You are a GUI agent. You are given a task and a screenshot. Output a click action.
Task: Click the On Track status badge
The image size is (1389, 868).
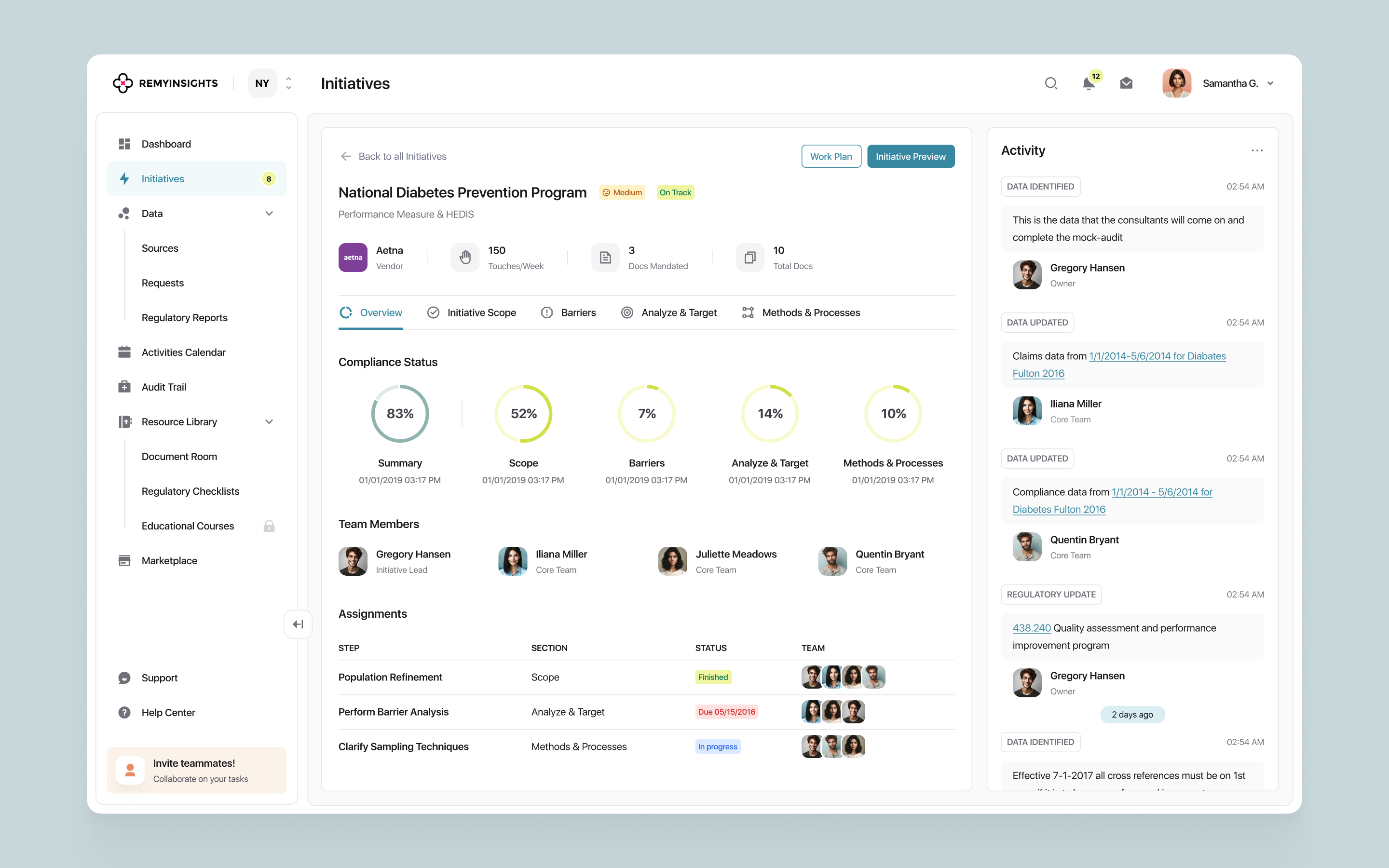click(x=675, y=192)
